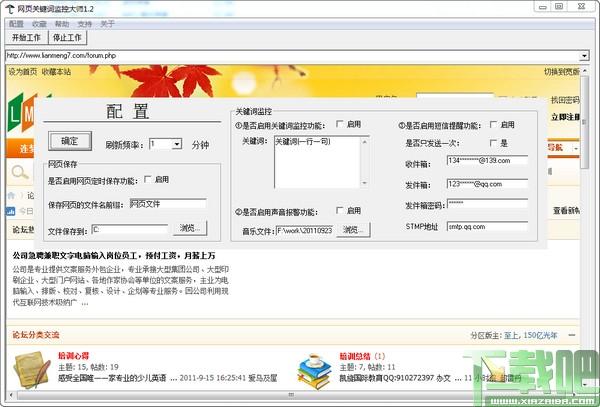
Task: Click the 音乐文件 path field
Action: coord(305,230)
